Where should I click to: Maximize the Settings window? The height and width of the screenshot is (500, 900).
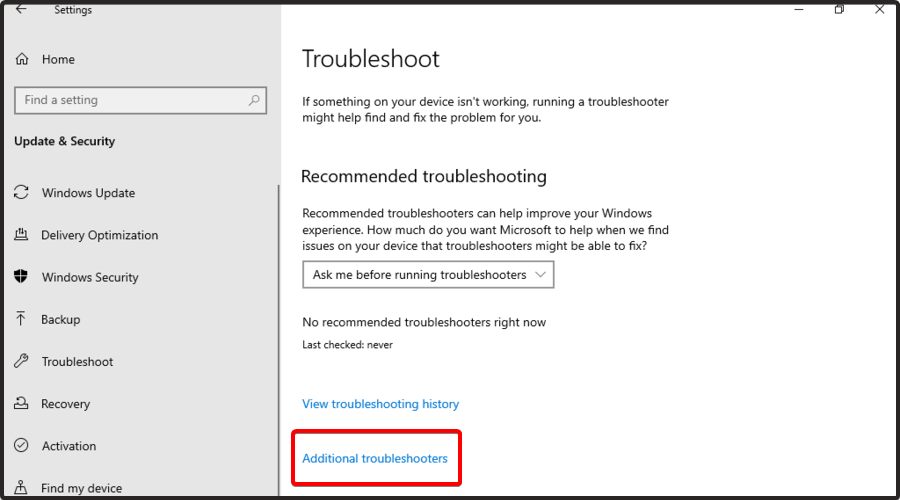pyautogui.click(x=839, y=9)
